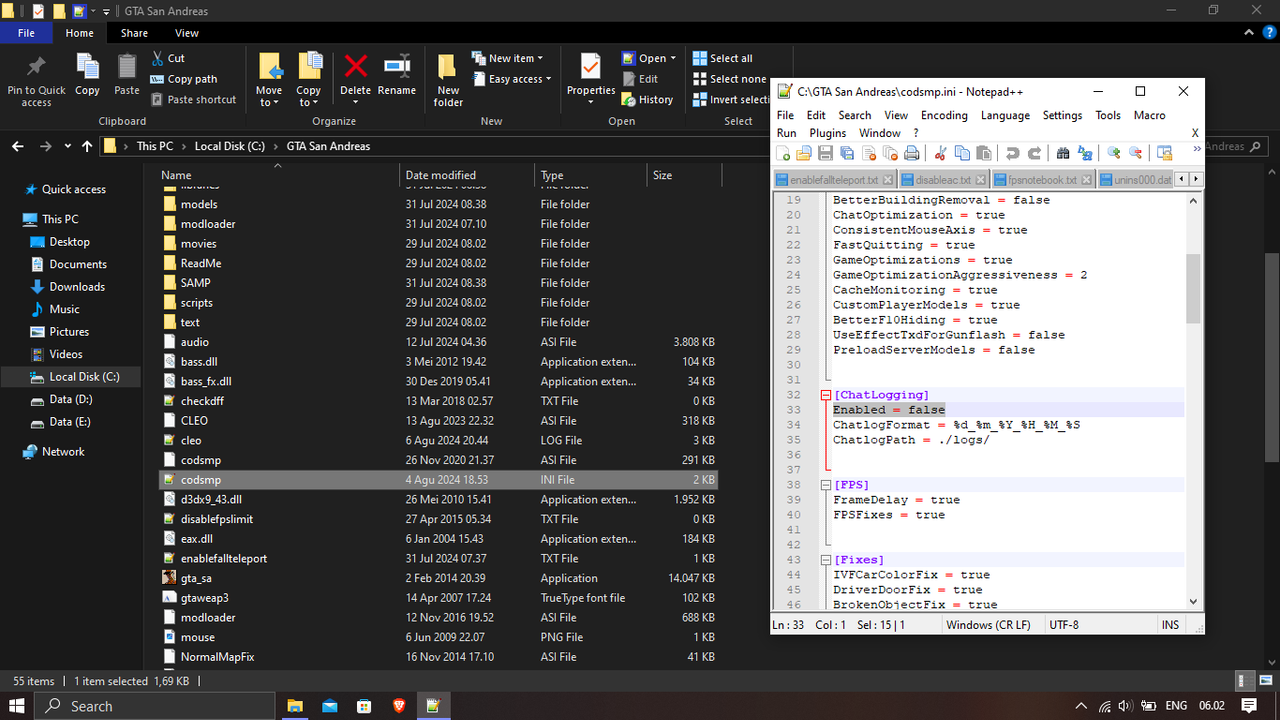The width and height of the screenshot is (1280, 720).
Task: Open Notepad++ Plugins menu
Action: coord(827,133)
